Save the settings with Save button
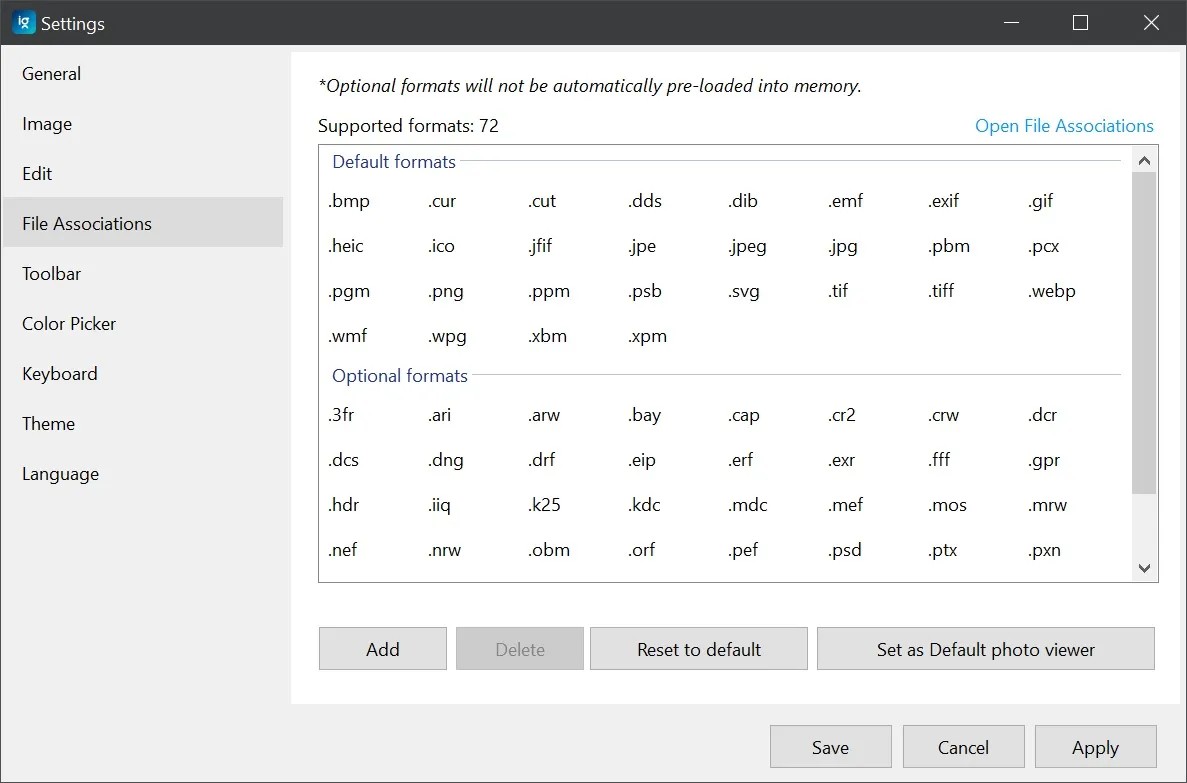Screen dimensions: 1187x783 830,747
